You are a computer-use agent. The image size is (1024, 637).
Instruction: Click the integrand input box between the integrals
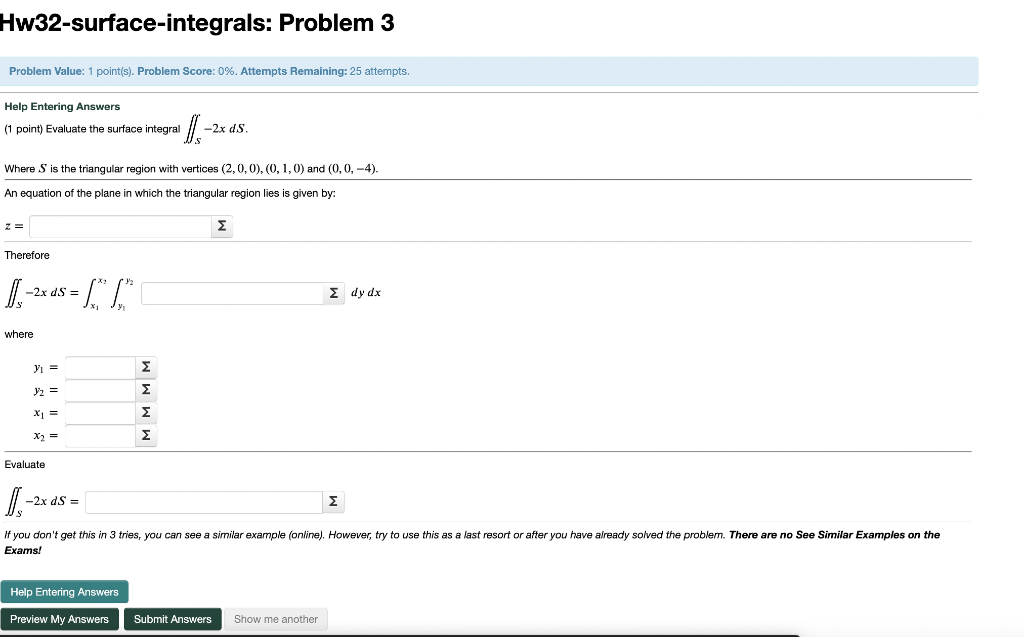(232, 293)
